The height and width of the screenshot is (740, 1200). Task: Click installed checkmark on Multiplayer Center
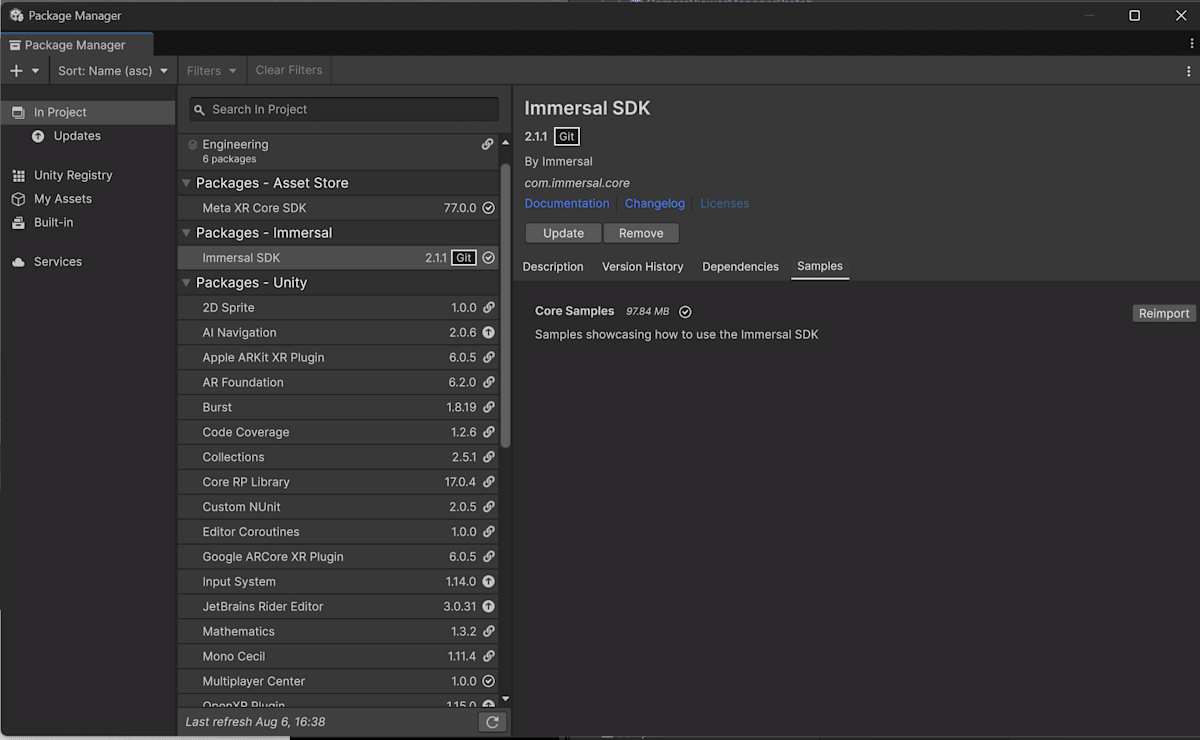coord(488,682)
